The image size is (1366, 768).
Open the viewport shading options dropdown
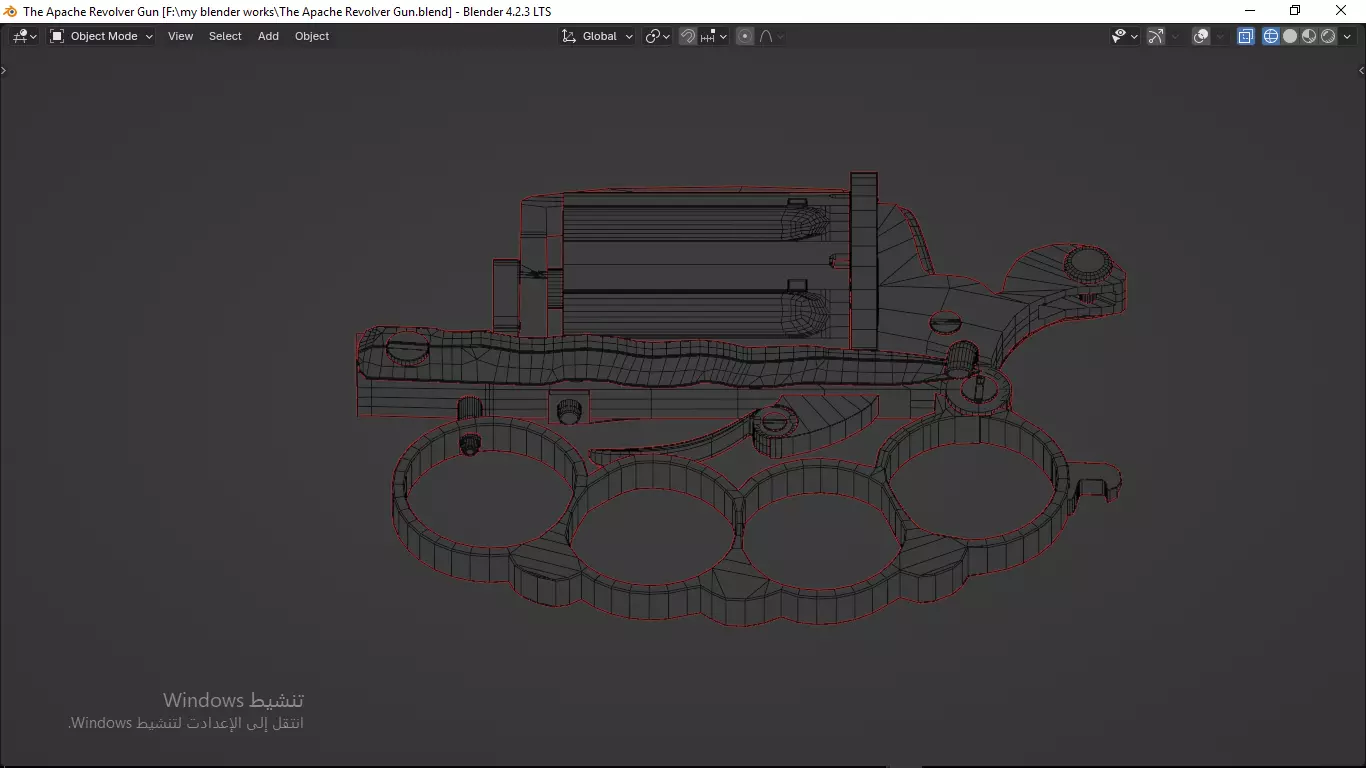point(1347,36)
